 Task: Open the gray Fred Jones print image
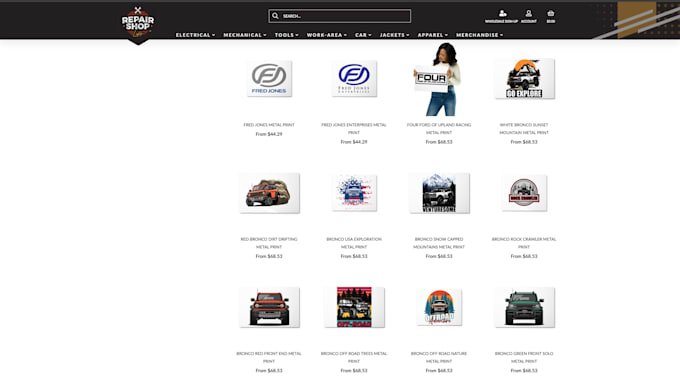point(269,79)
